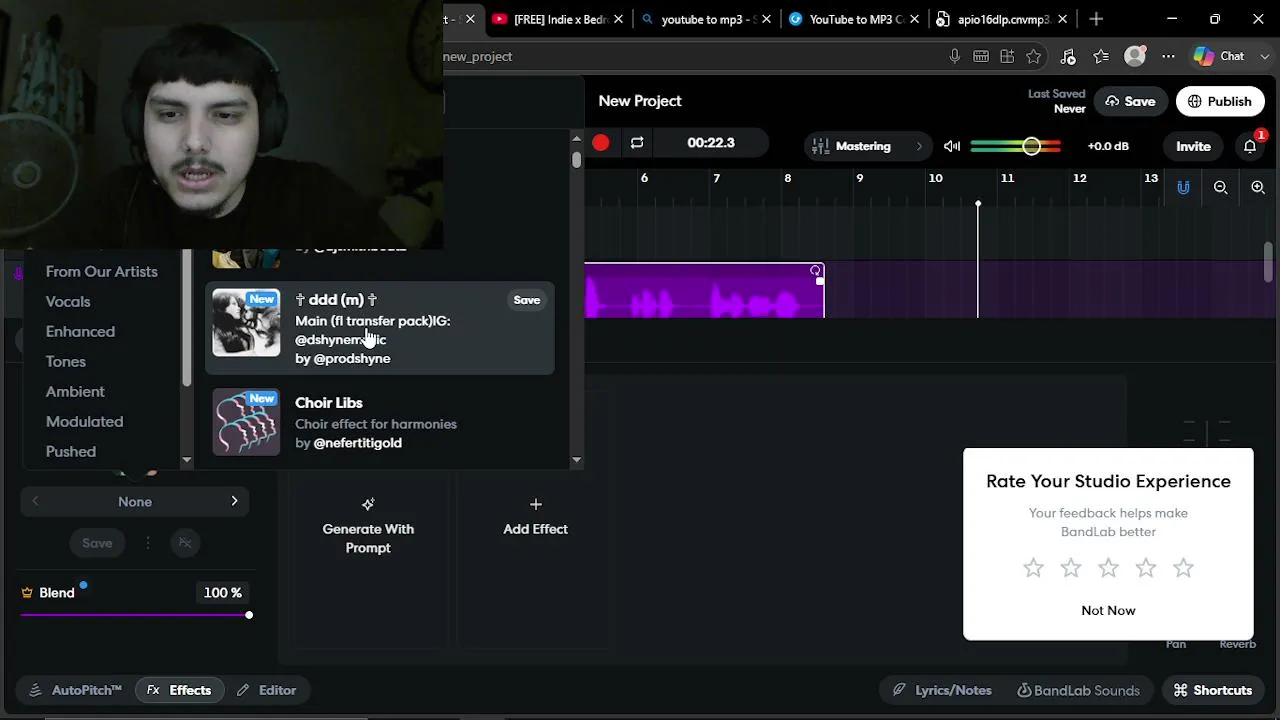Open the None preset selector
This screenshot has width=1280, height=720.
(x=135, y=502)
